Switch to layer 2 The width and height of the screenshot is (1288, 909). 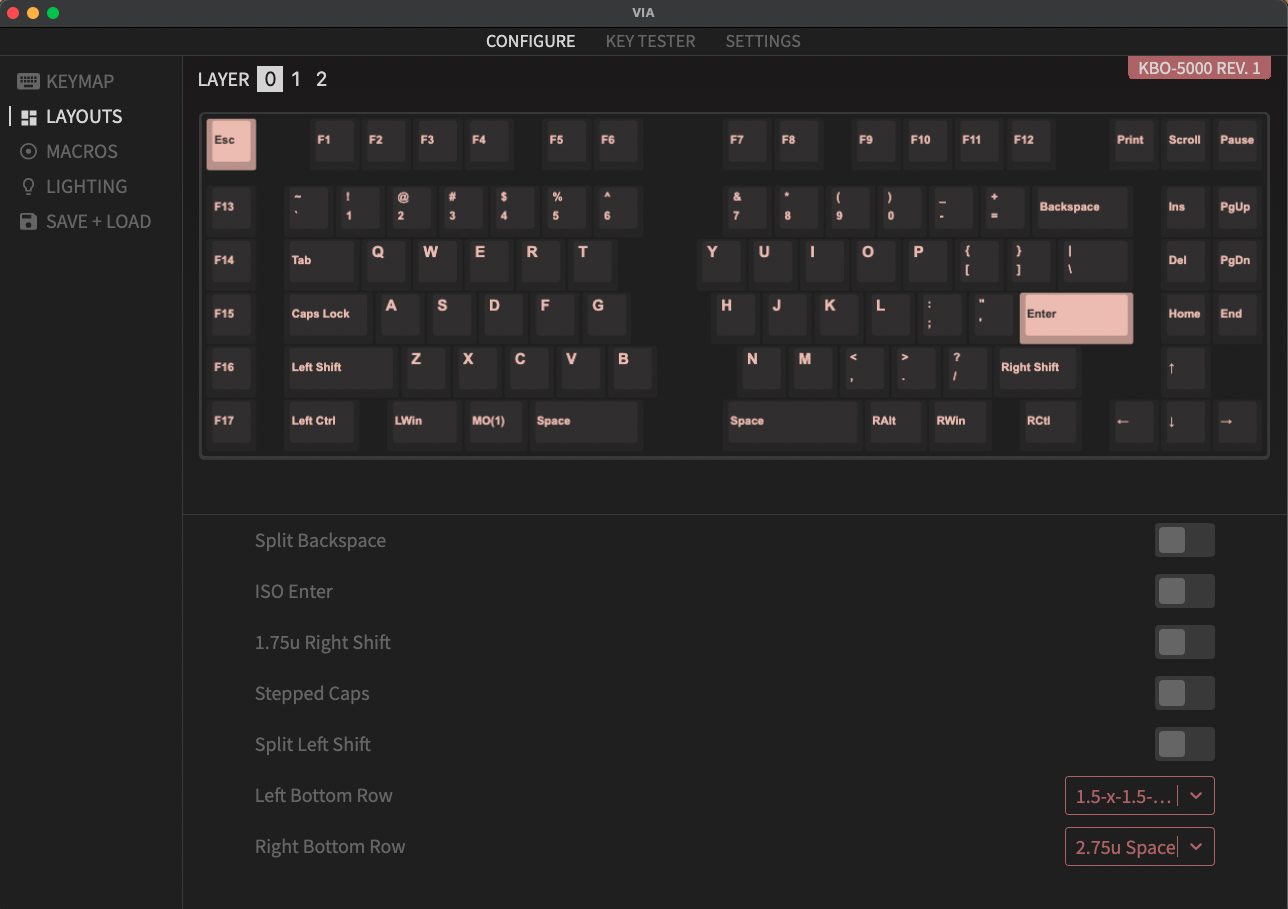tap(321, 79)
